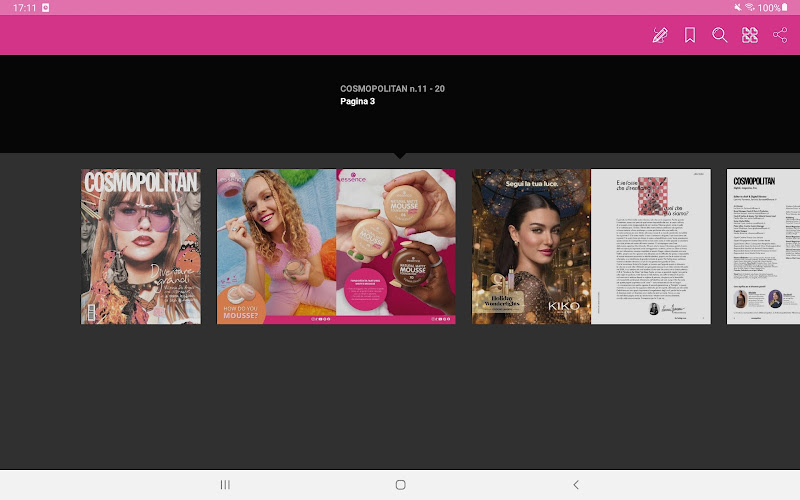Click the 'COSMOPOLITAN n.11 - 20' title
Image resolution: width=800 pixels, height=500 pixels.
392,89
